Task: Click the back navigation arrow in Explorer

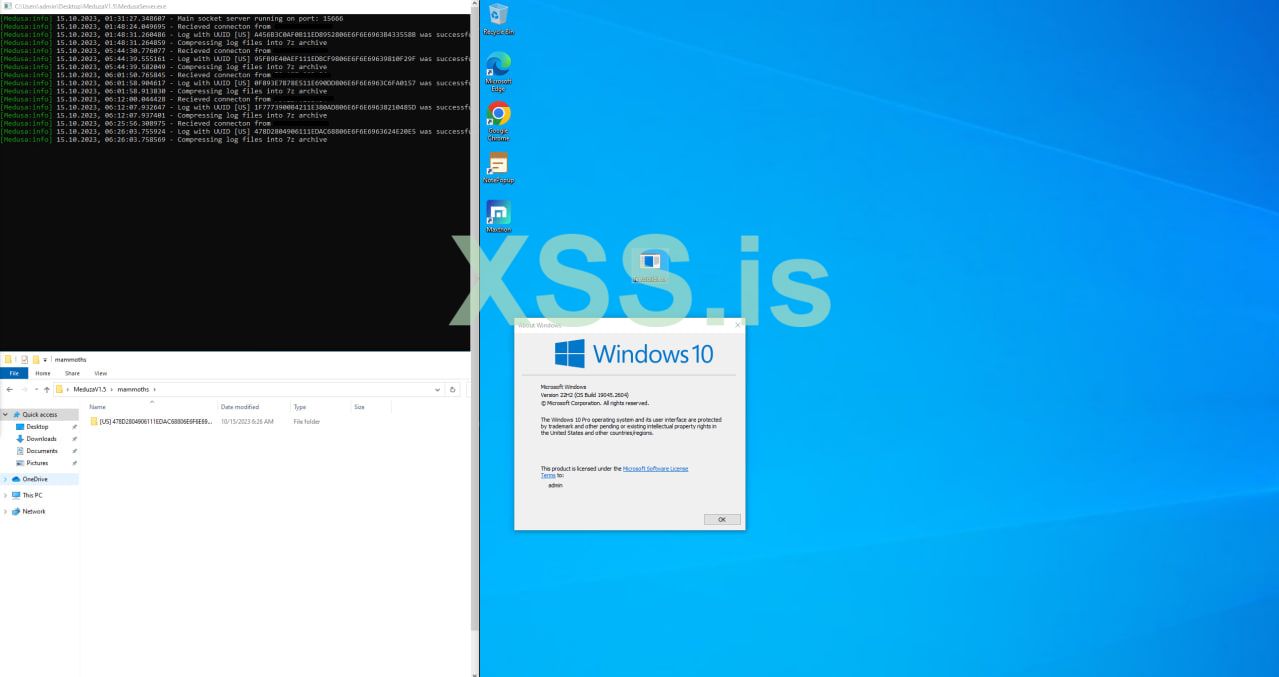Action: point(10,389)
